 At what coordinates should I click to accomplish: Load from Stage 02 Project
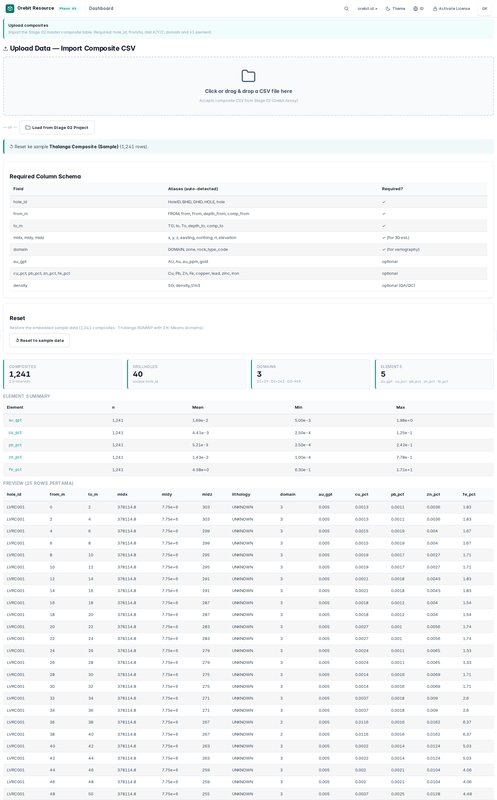57,128
